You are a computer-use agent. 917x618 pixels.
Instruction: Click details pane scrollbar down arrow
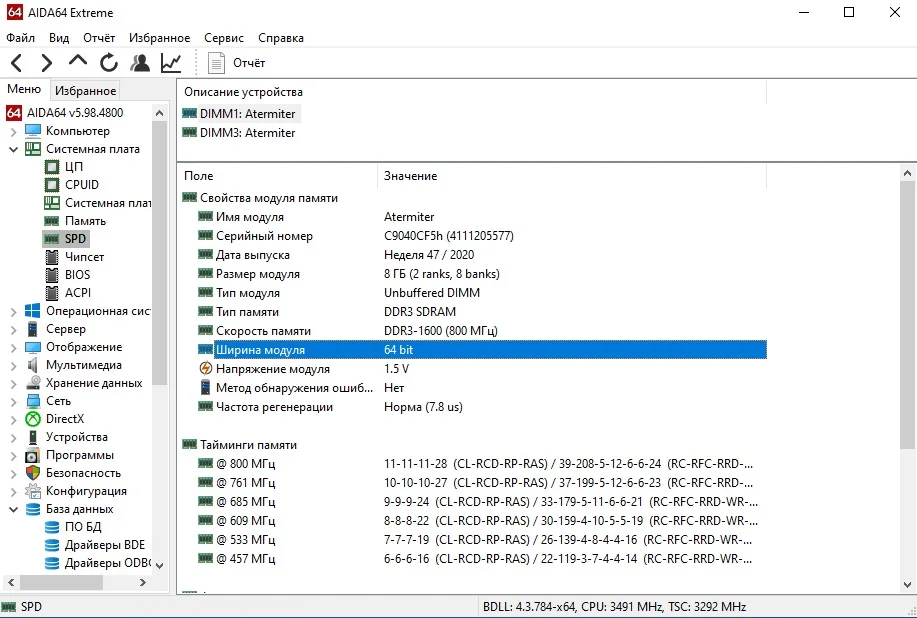[x=907, y=585]
